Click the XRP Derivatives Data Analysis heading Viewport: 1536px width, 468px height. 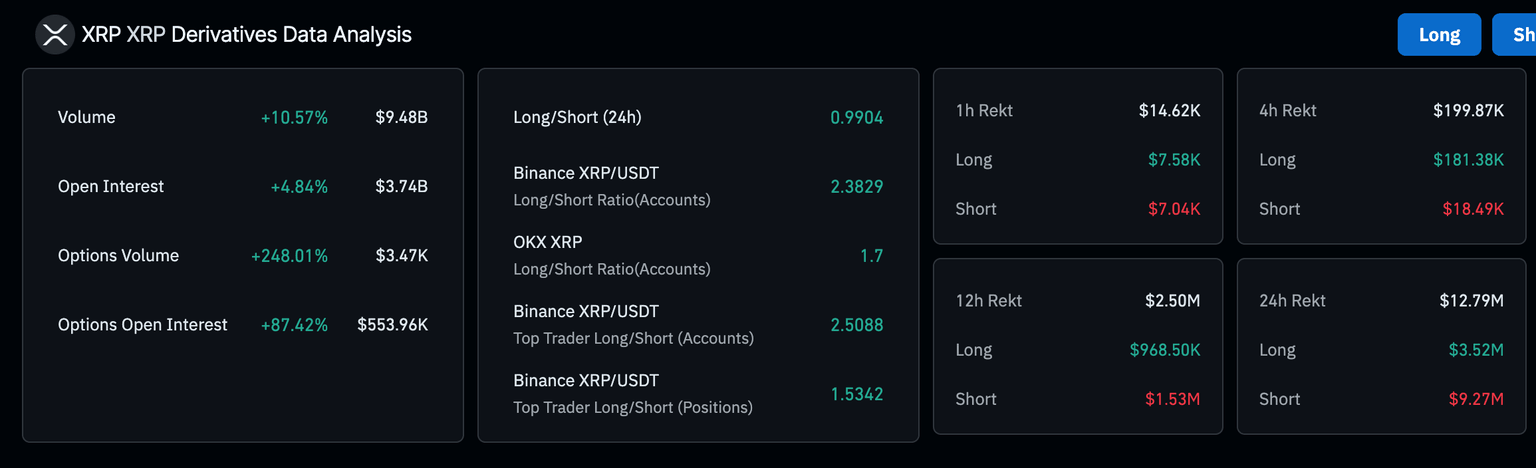pyautogui.click(x=246, y=35)
